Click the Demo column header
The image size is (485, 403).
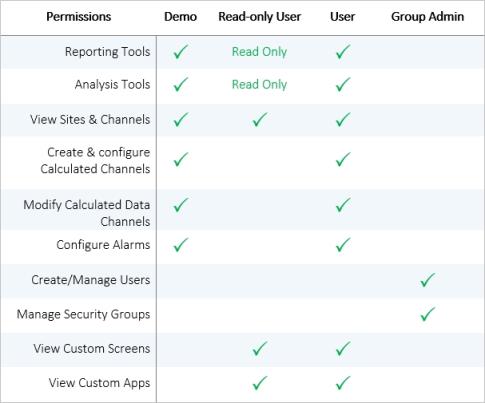point(180,17)
